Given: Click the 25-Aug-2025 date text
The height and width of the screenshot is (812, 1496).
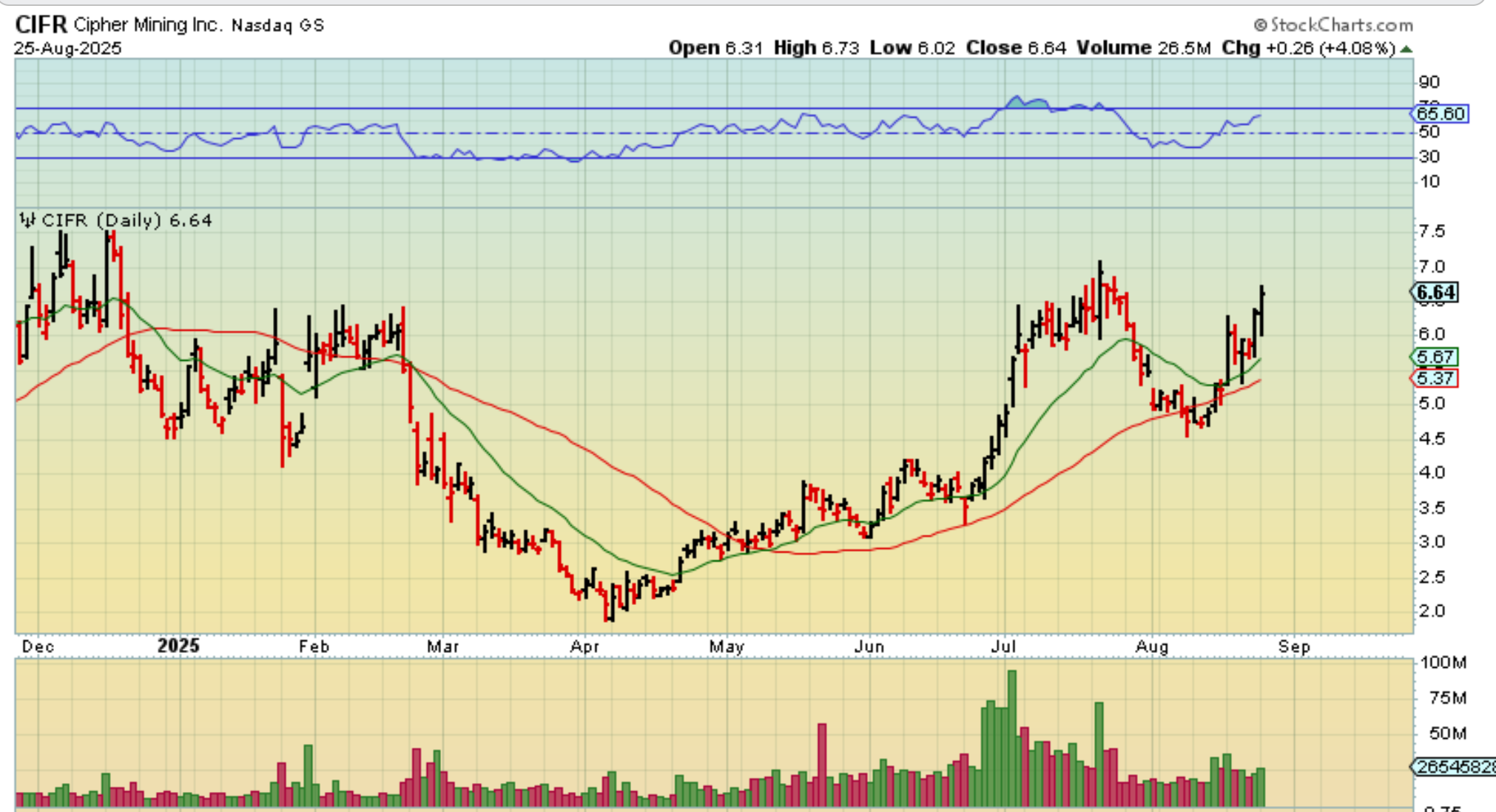Looking at the screenshot, I should tap(67, 49).
